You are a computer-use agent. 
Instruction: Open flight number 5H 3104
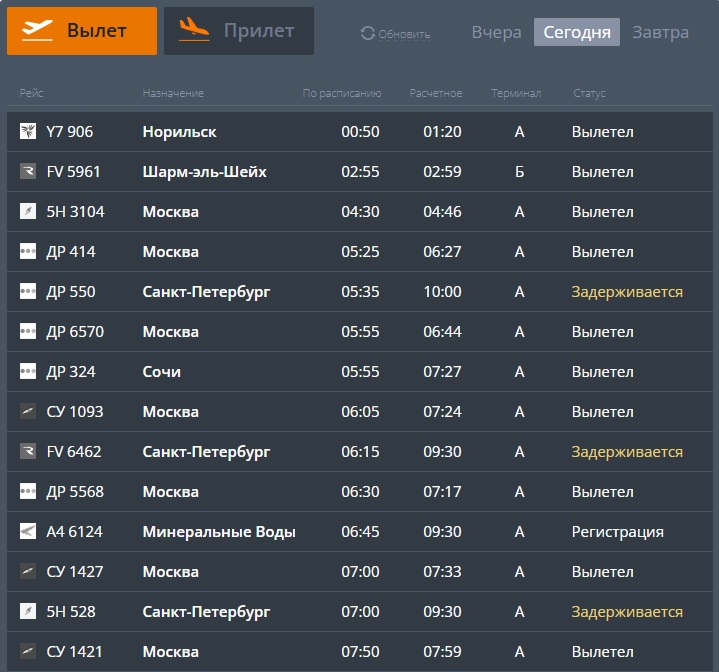click(x=76, y=211)
